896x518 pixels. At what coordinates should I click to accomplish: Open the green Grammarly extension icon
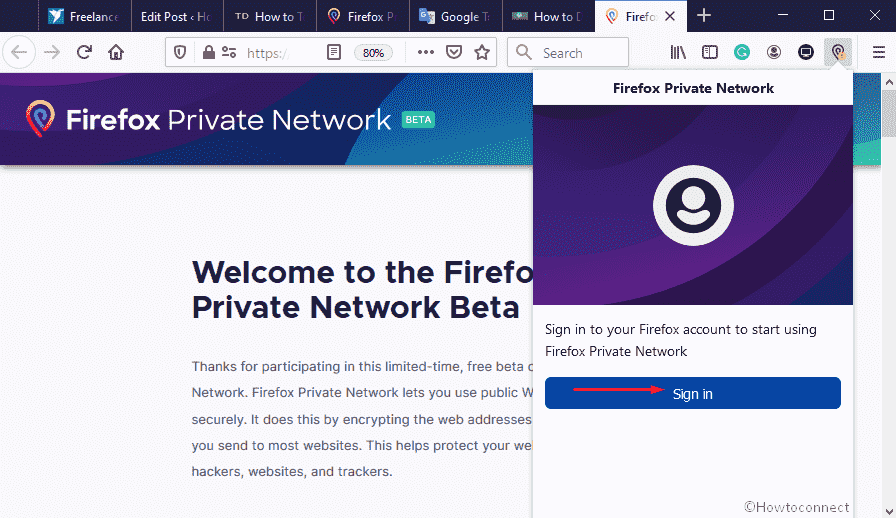tap(742, 53)
